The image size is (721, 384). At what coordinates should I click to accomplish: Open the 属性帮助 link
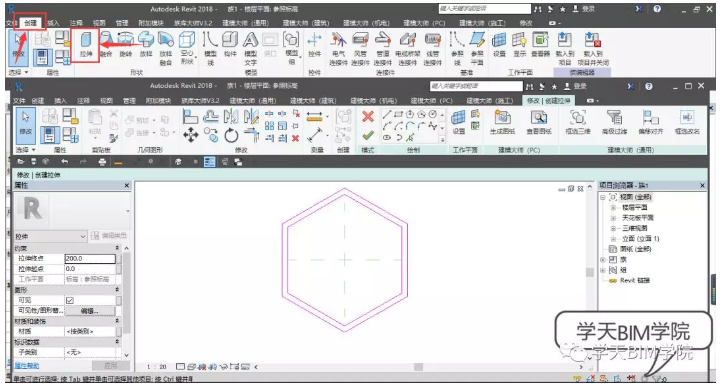pyautogui.click(x=27, y=366)
